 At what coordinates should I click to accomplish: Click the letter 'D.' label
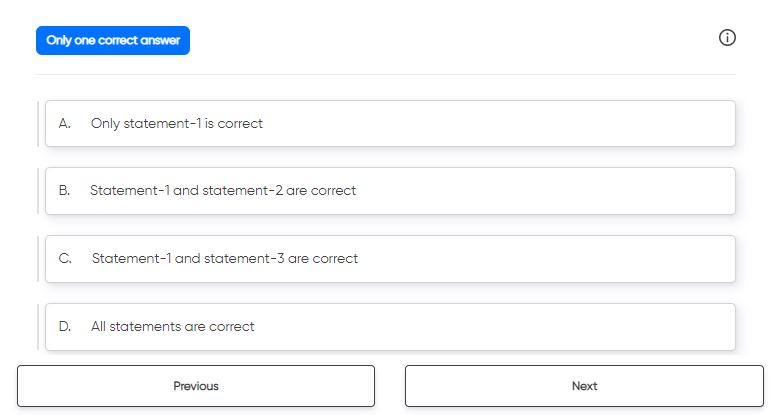65,326
